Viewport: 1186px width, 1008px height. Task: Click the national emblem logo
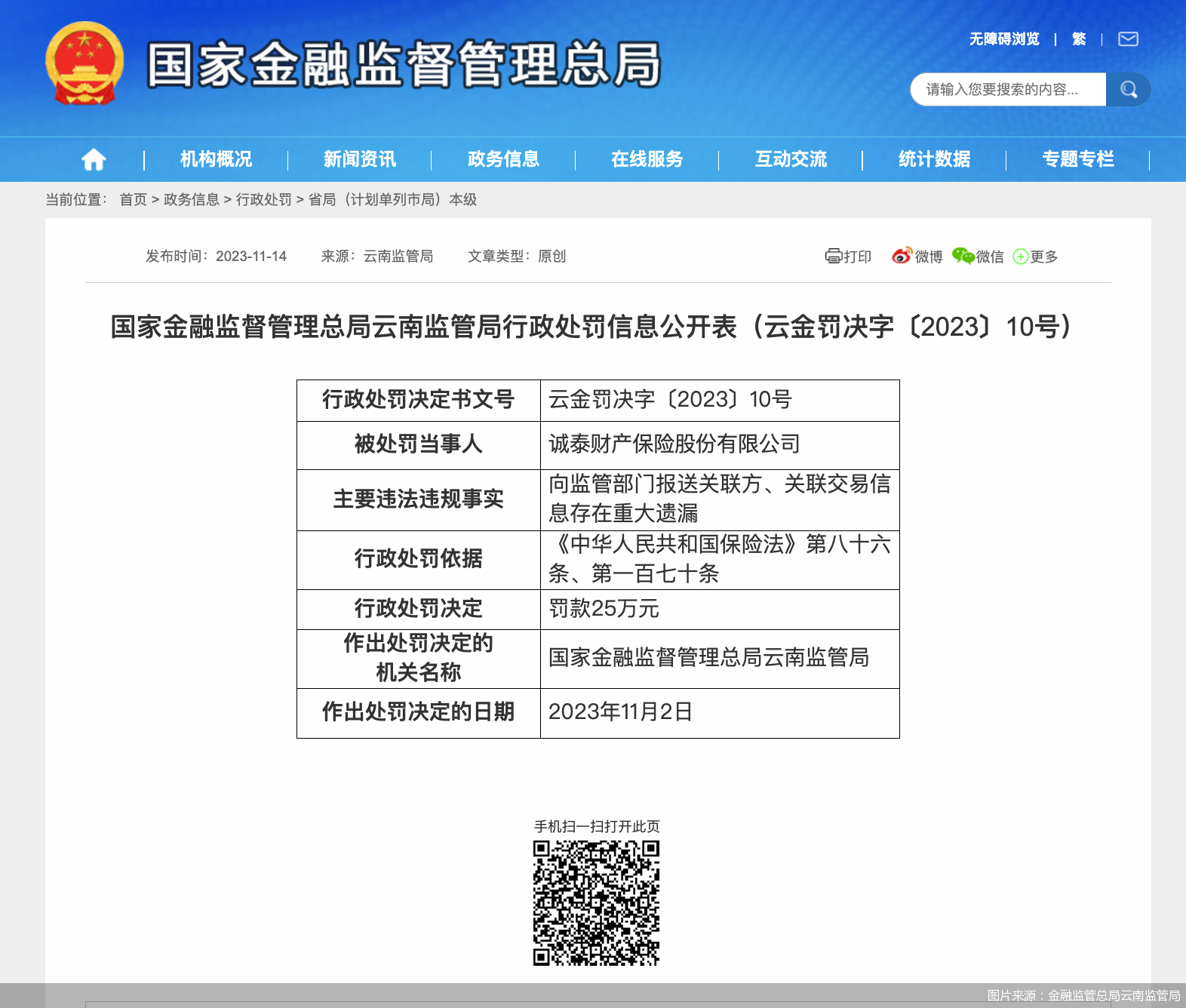pyautogui.click(x=84, y=63)
